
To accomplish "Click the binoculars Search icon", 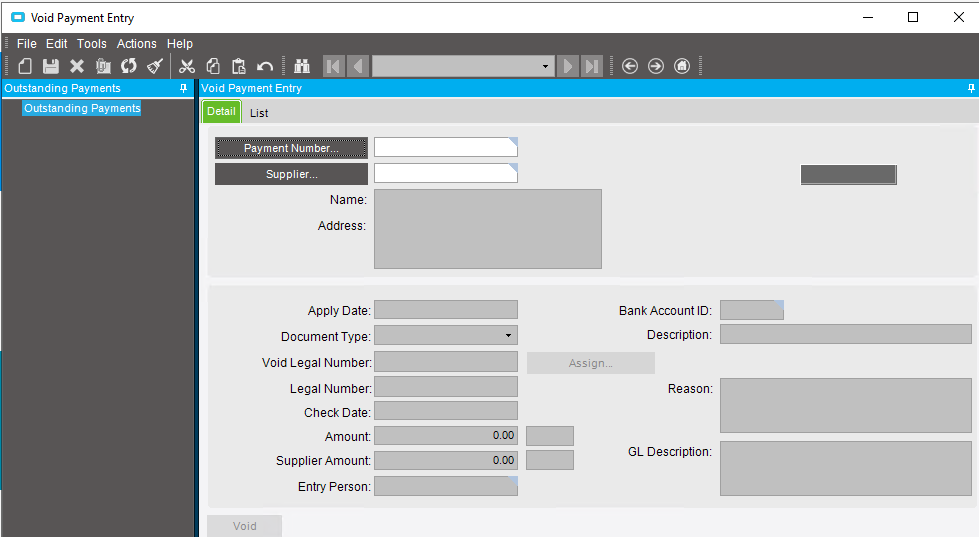I will [x=302, y=66].
